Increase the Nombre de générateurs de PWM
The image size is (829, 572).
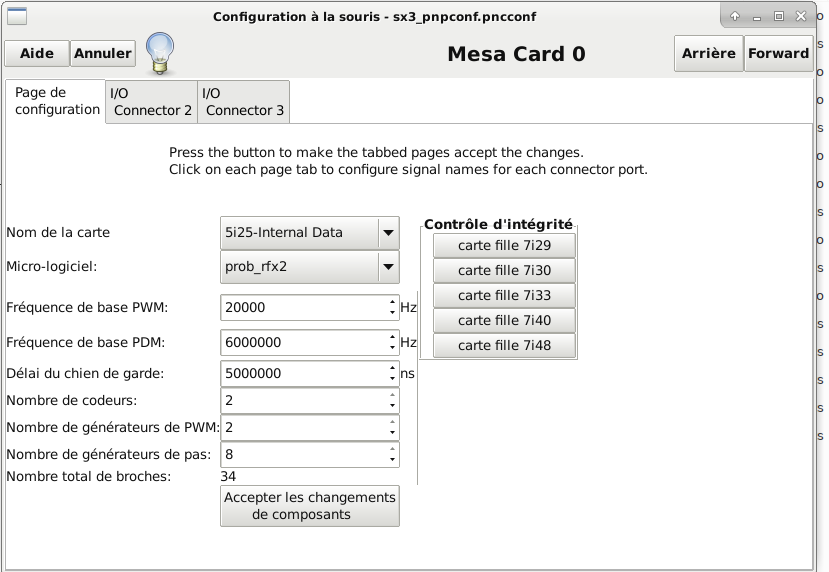point(392,422)
